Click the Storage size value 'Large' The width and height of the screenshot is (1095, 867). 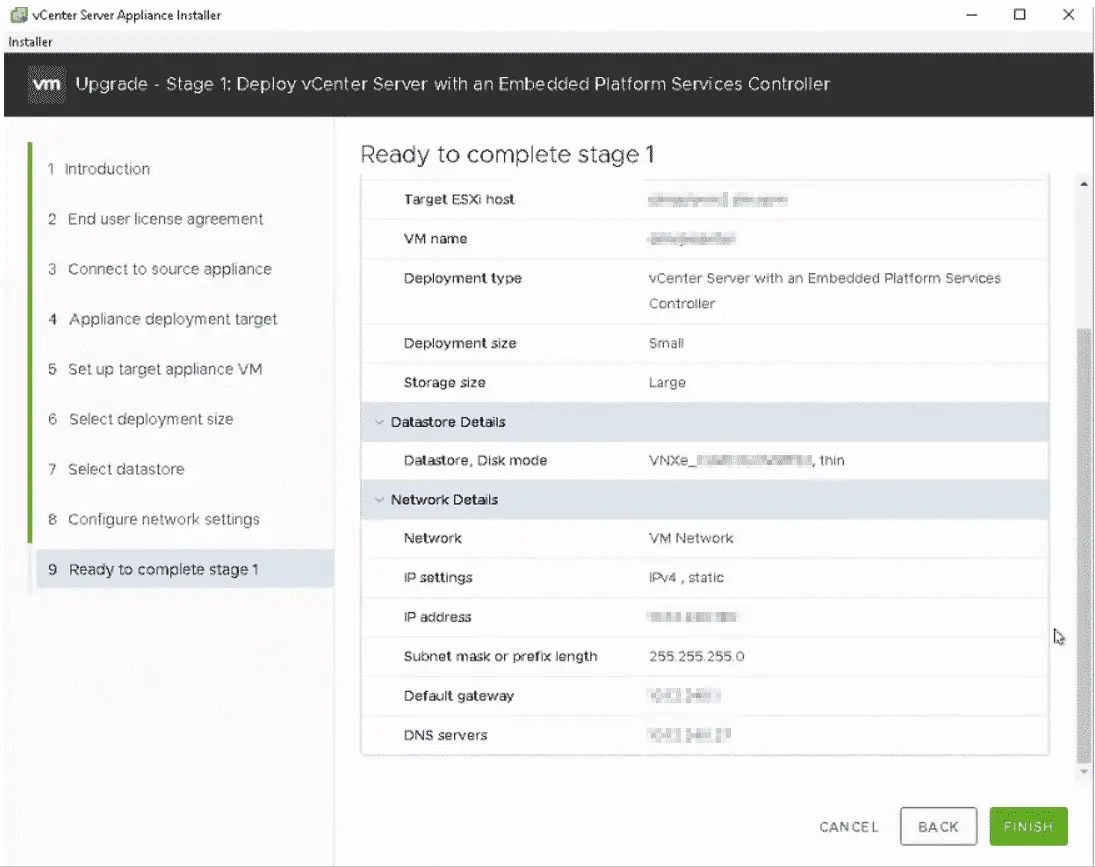(x=667, y=383)
